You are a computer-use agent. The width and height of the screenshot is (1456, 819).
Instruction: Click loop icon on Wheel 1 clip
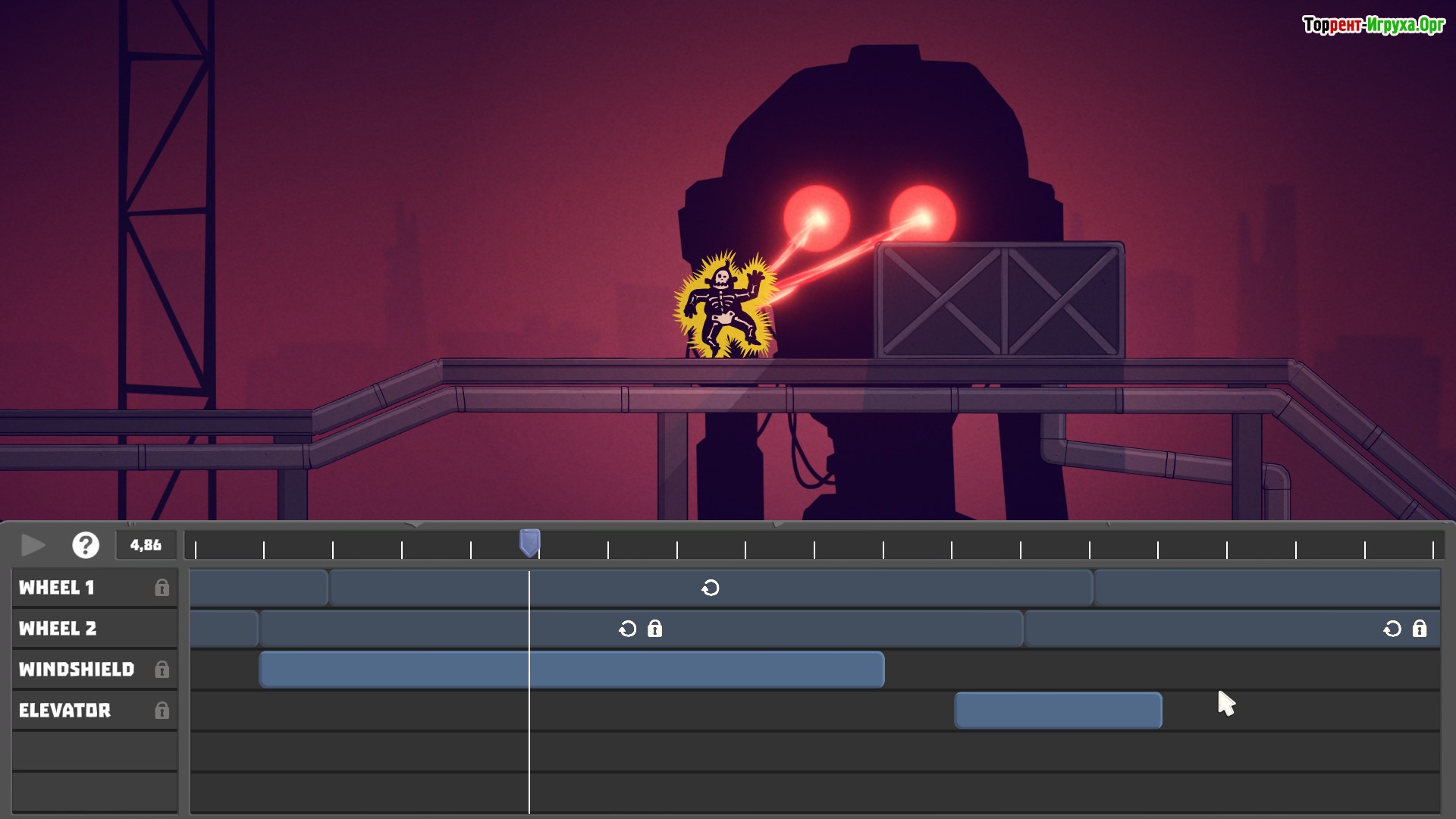click(x=711, y=588)
